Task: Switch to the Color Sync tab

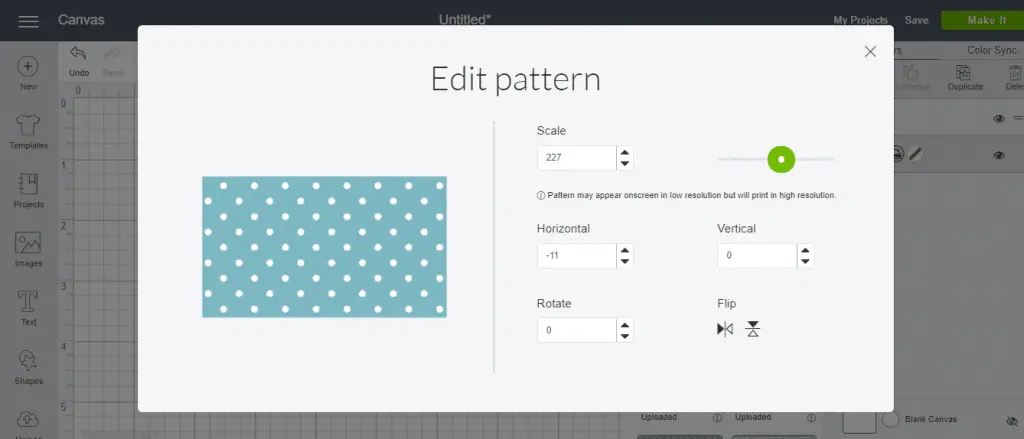Action: tap(991, 50)
